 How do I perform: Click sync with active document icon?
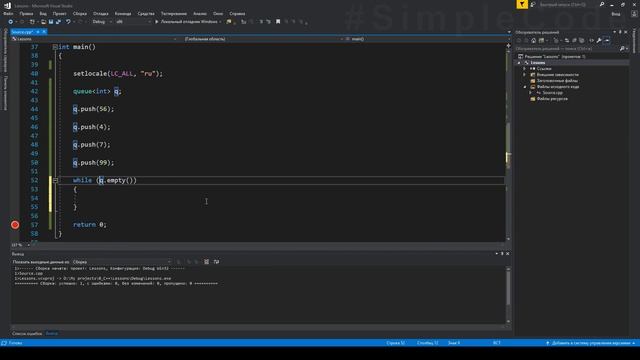click(567, 40)
